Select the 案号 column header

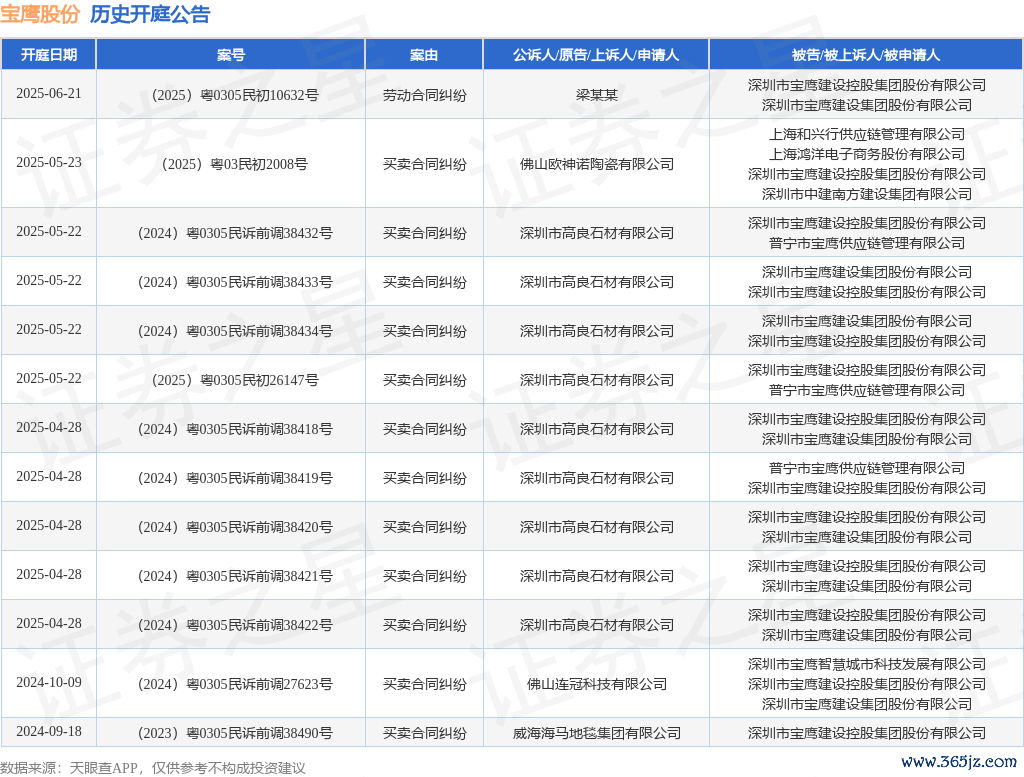click(x=230, y=55)
